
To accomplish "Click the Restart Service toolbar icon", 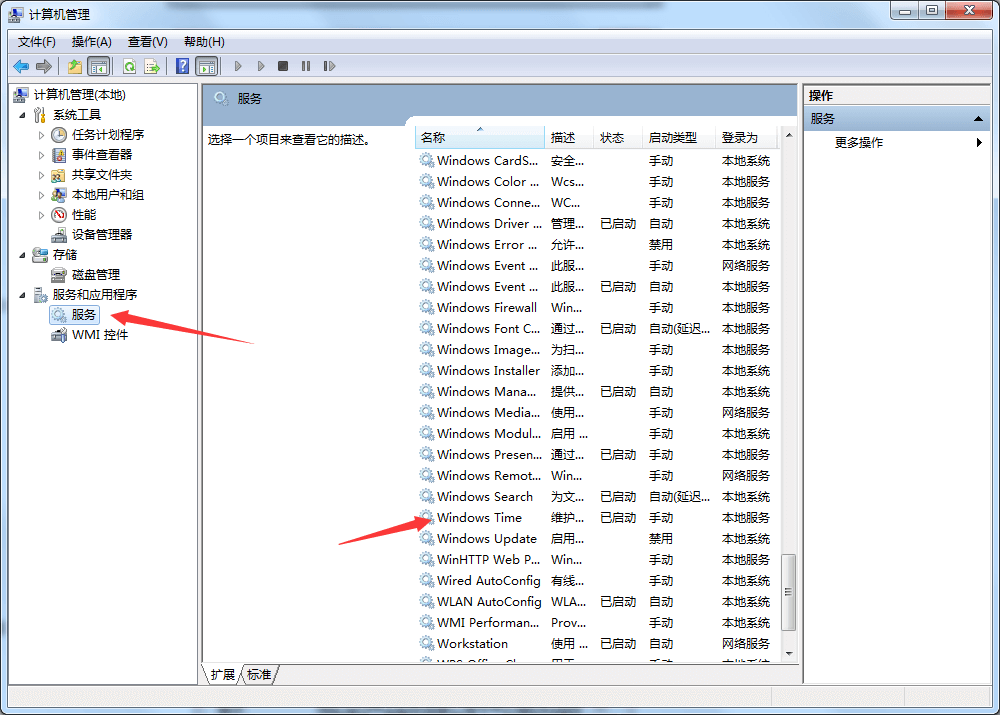I will [x=329, y=66].
